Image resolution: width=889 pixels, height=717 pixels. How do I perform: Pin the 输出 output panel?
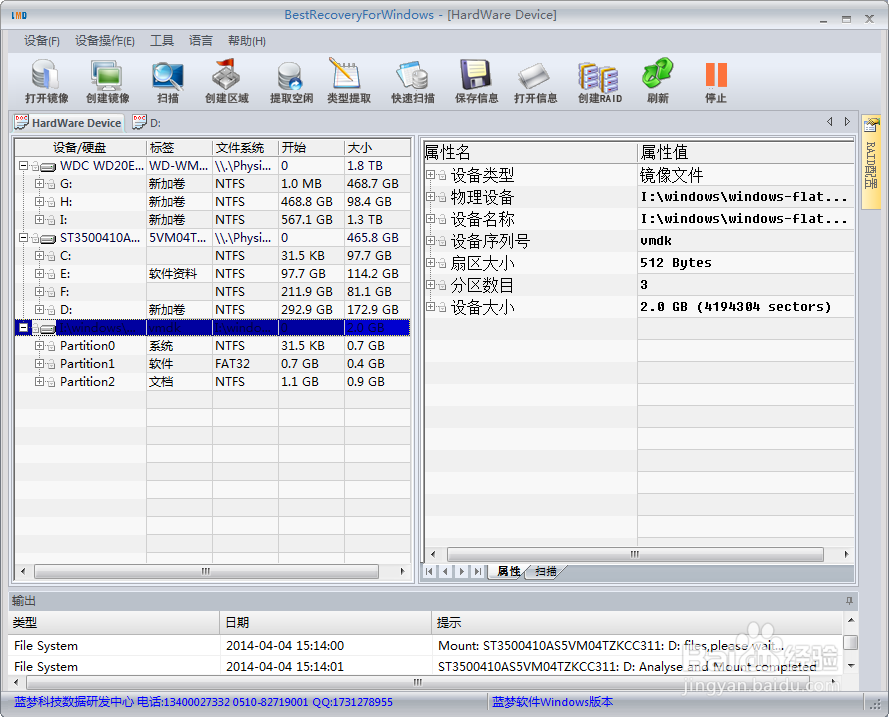coord(849,601)
